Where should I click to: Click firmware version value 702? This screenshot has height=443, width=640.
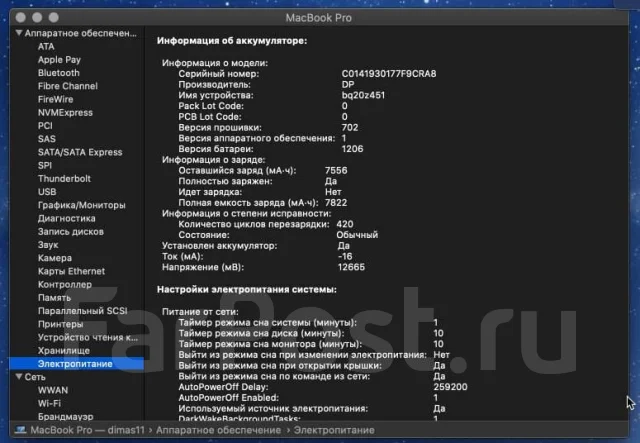tap(350, 127)
